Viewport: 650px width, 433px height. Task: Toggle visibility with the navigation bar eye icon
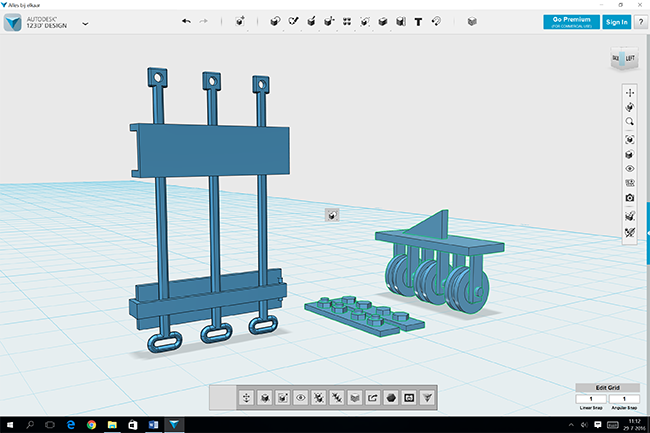coord(629,169)
